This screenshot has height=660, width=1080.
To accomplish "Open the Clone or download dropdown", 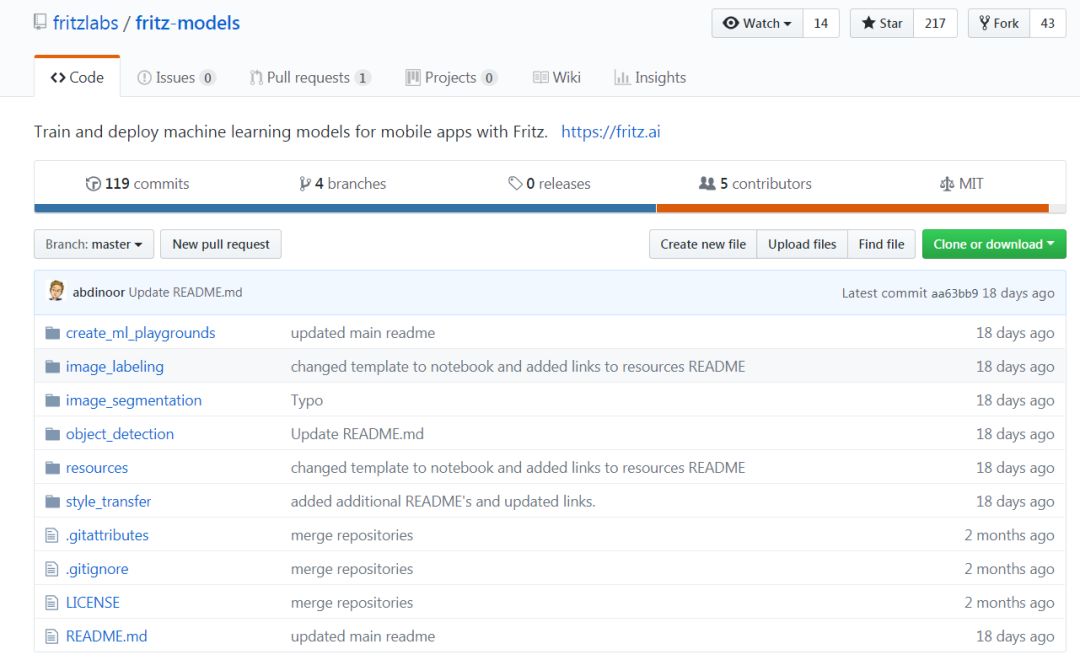I will 993,244.
